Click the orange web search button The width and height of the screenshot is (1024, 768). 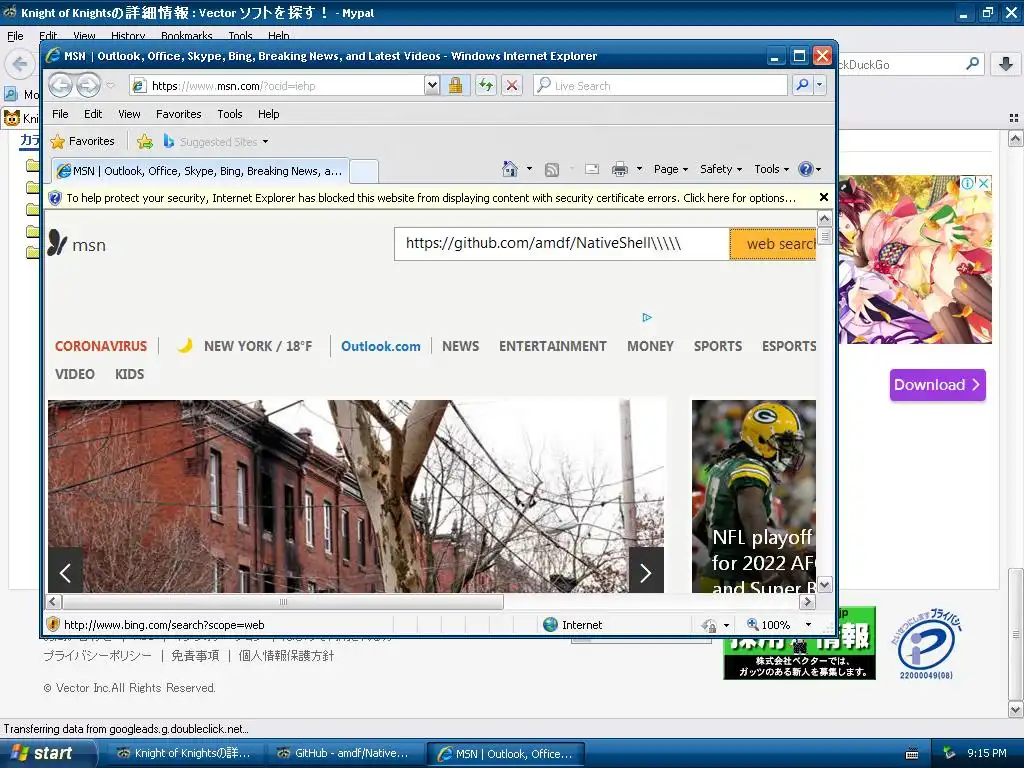(x=773, y=244)
